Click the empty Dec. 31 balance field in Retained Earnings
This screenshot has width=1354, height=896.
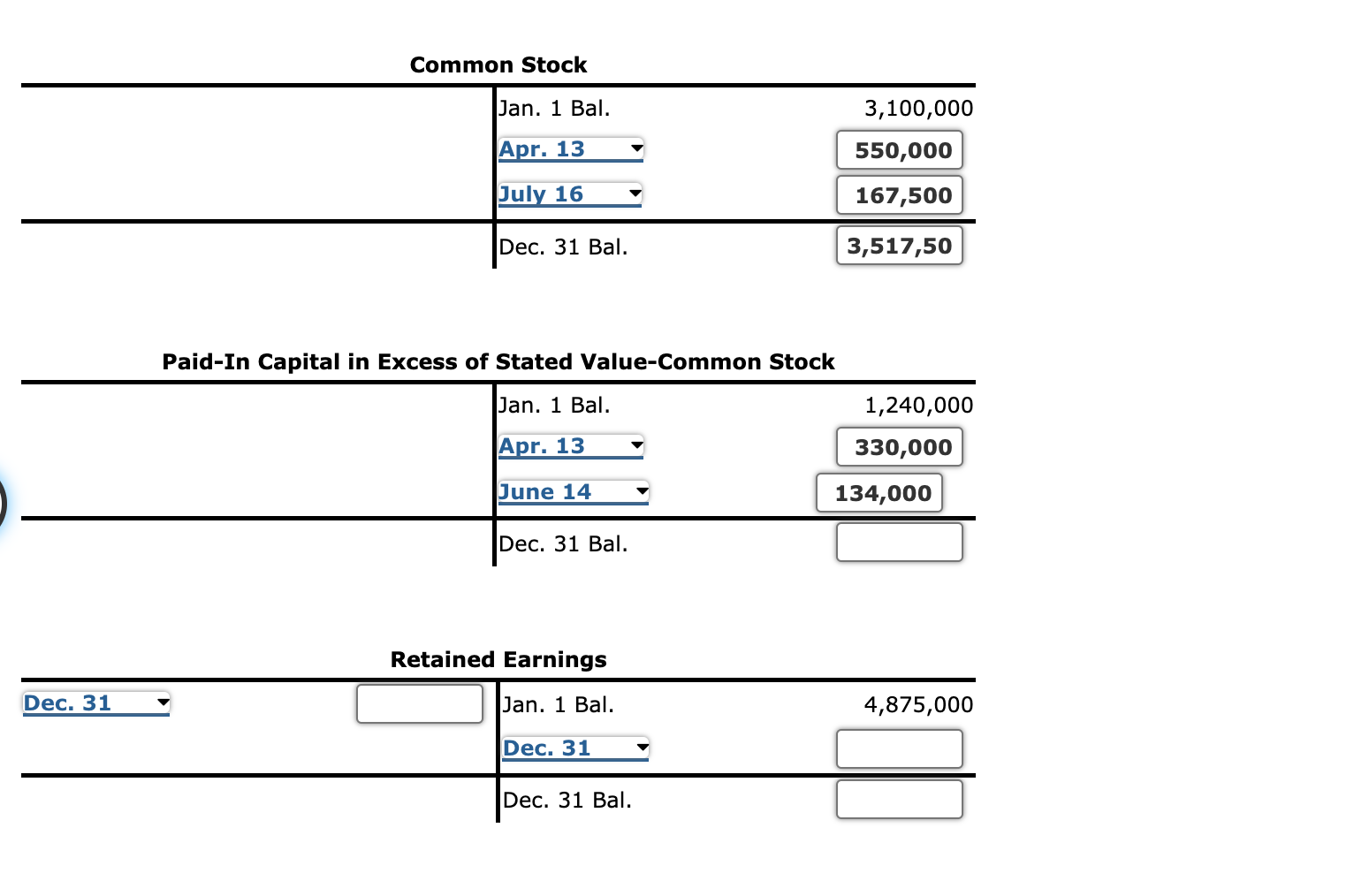(898, 799)
